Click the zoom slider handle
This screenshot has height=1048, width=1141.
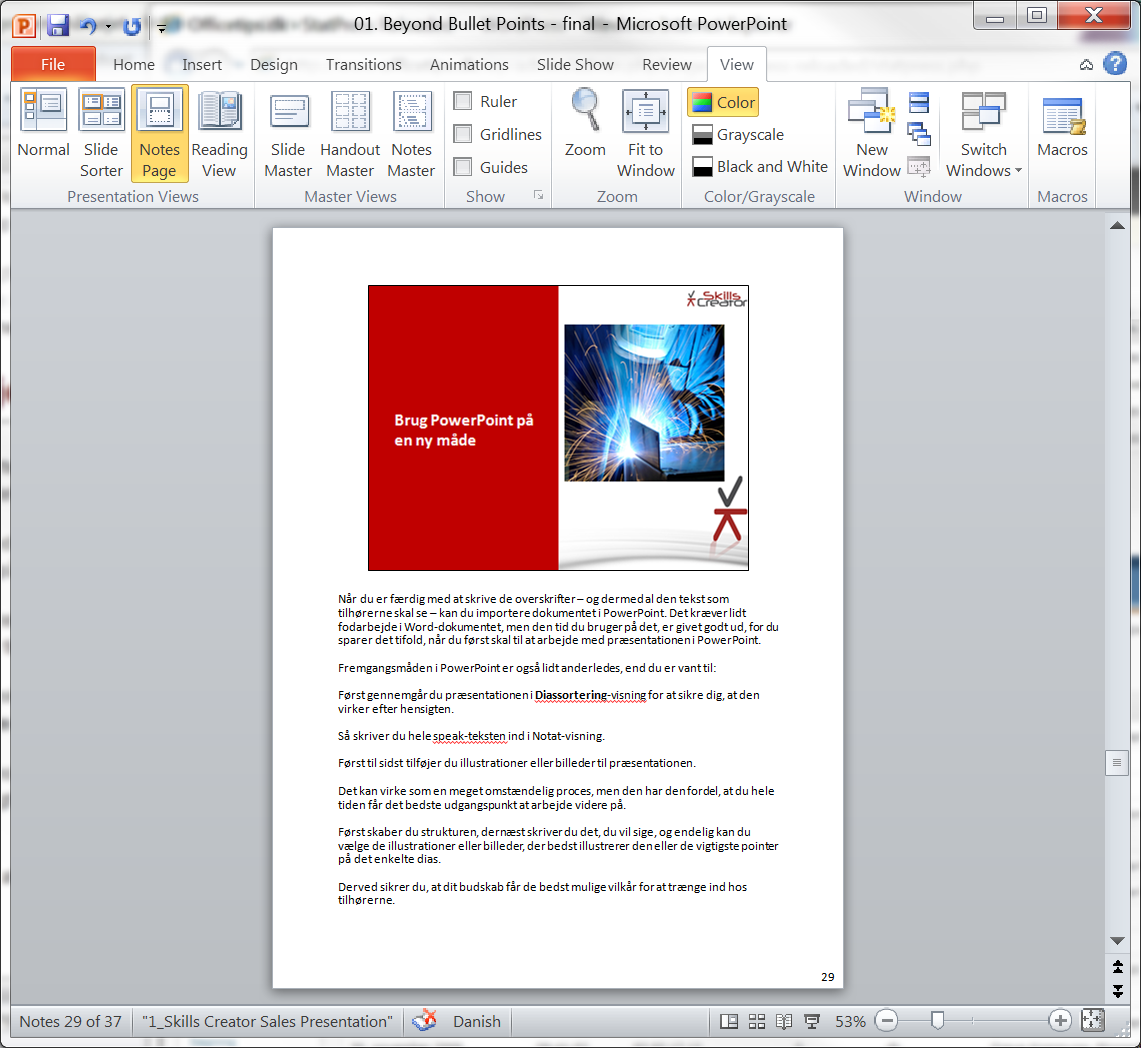coord(937,1021)
